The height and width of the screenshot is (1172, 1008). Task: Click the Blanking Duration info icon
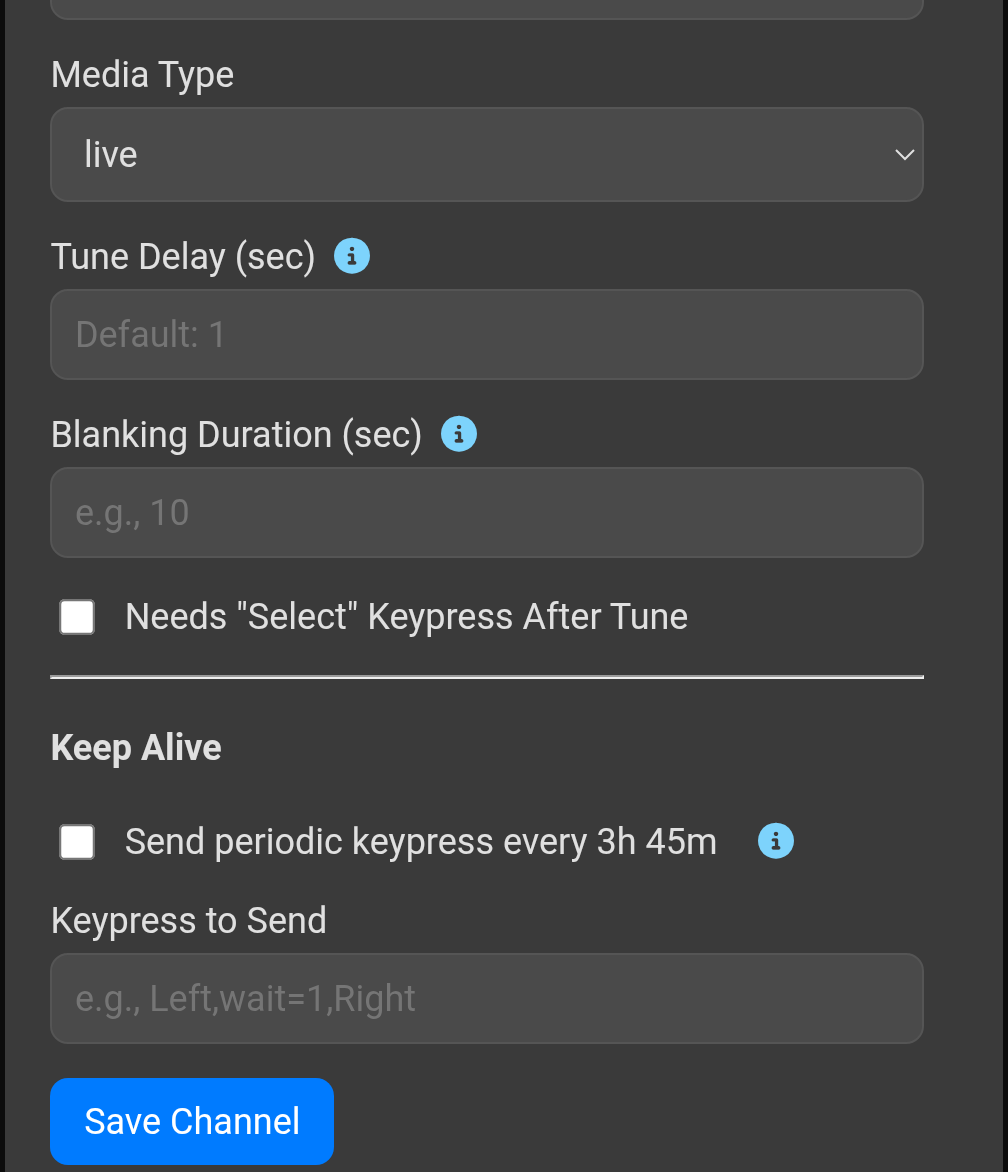459,435
